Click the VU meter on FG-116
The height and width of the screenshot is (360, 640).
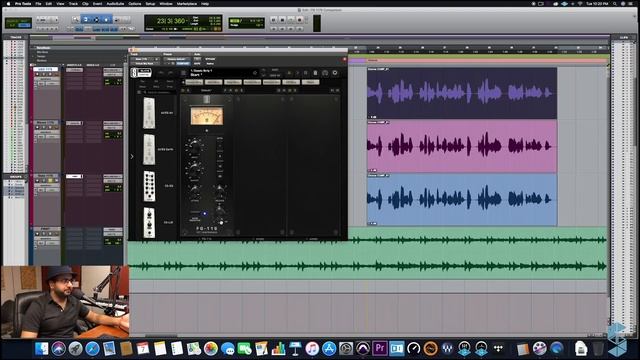pos(207,116)
